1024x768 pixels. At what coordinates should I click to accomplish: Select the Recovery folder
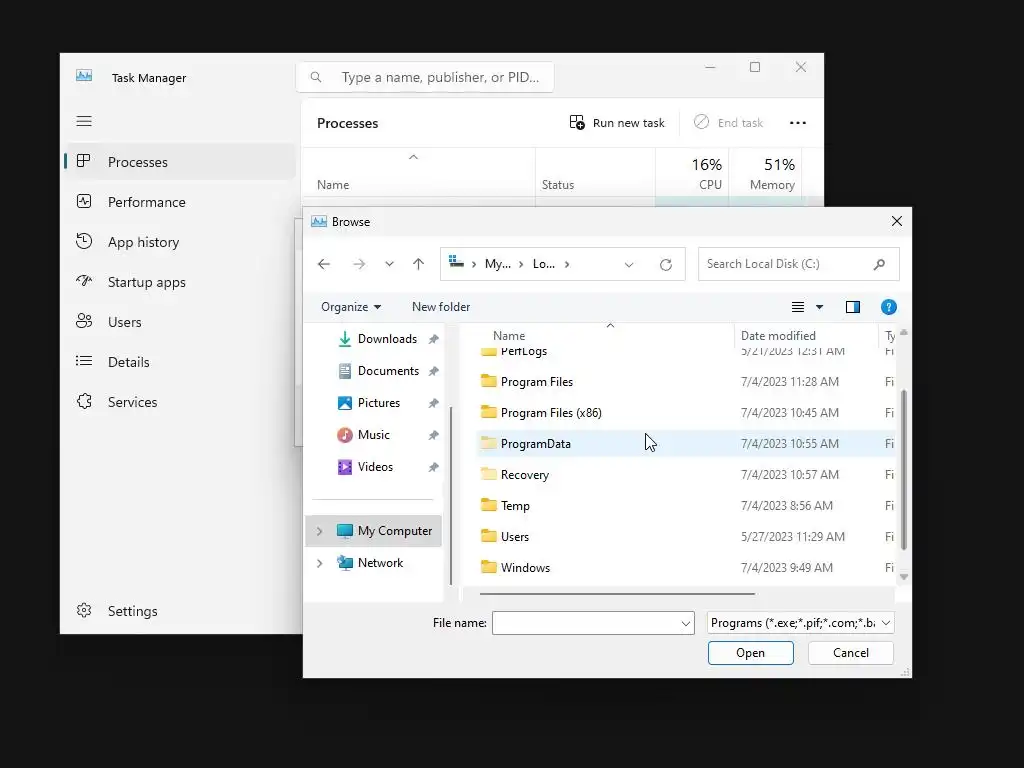tap(686, 475)
